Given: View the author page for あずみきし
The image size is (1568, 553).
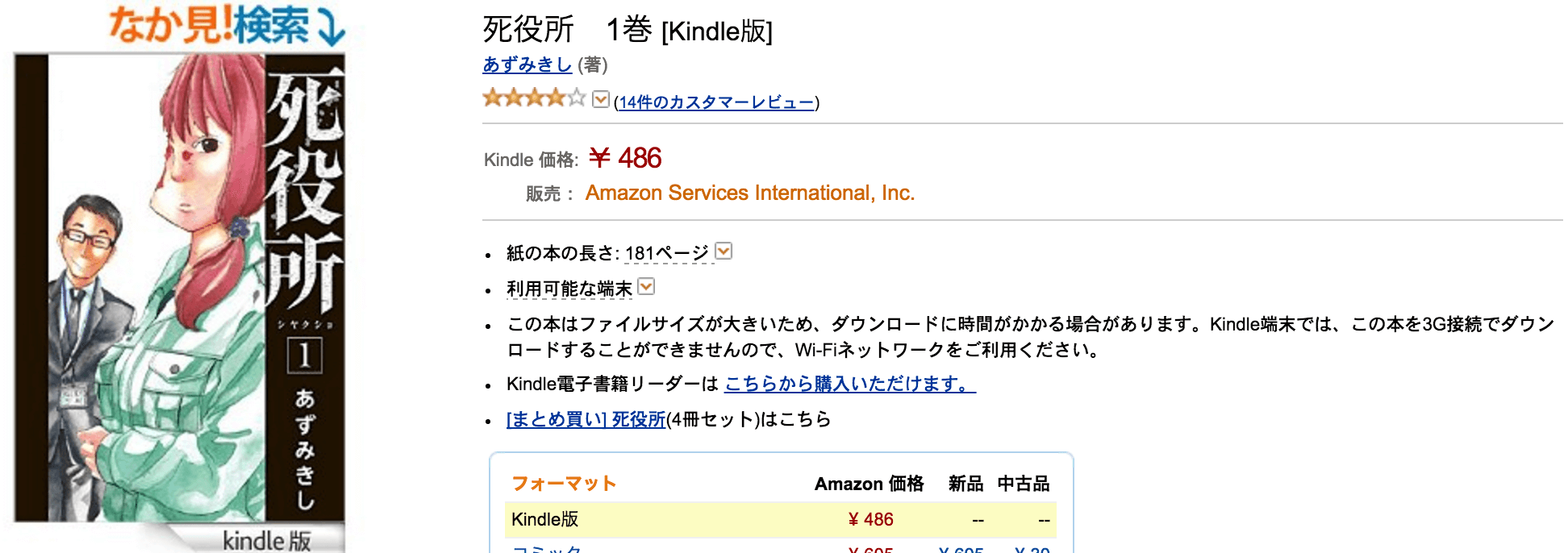Looking at the screenshot, I should pos(524,66).
